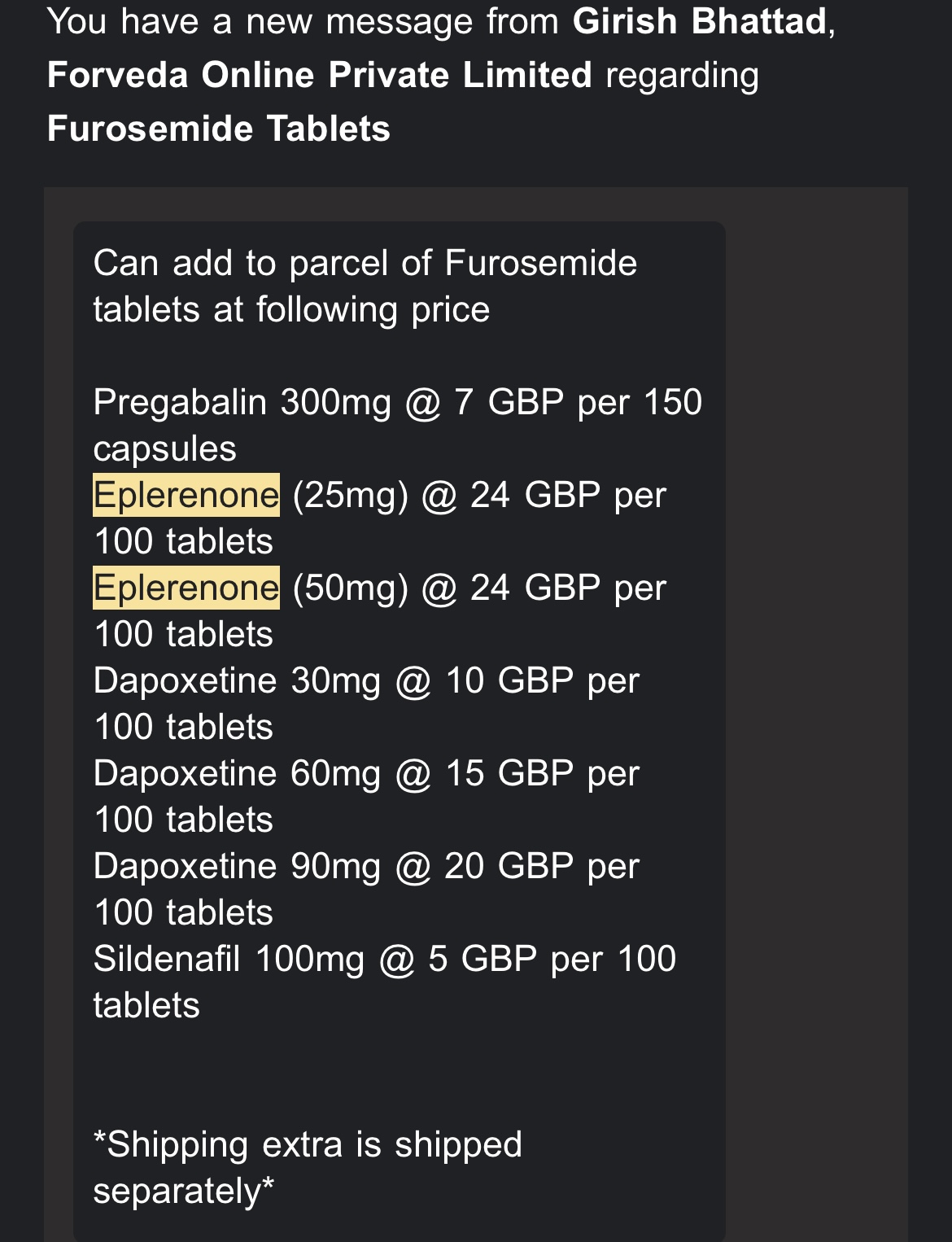The width and height of the screenshot is (952, 1242).
Task: Click the Sildenafil 100mg price line
Action: point(385,982)
